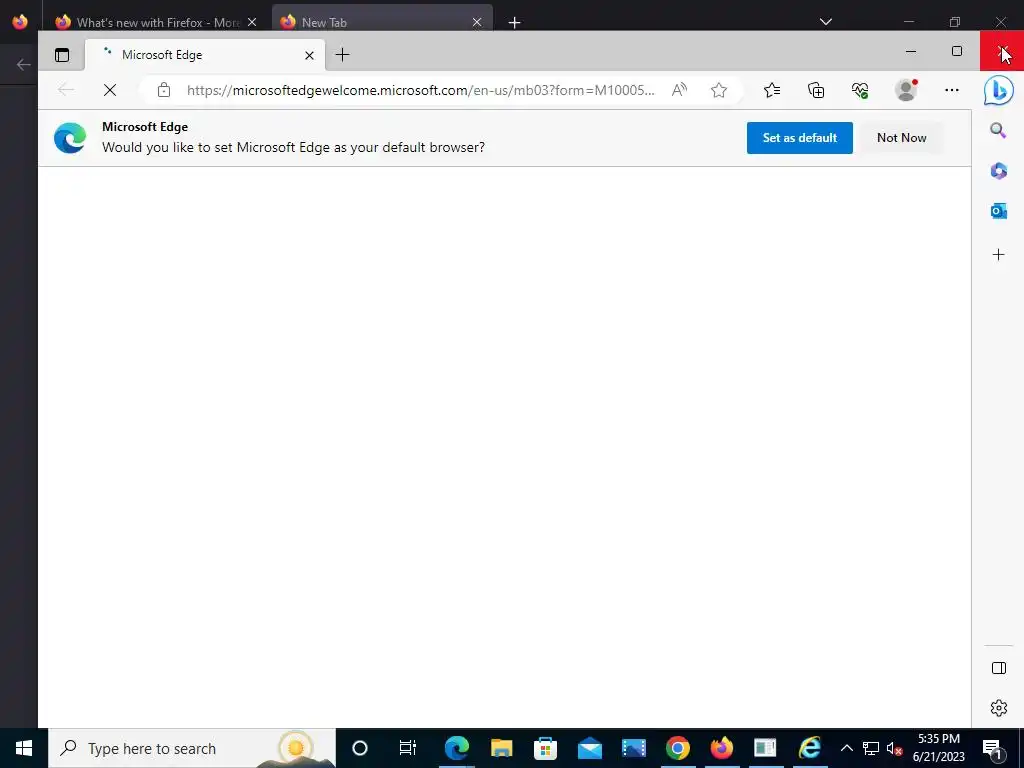This screenshot has width=1024, height=768.
Task: Open Edge profile avatar
Action: point(906,90)
